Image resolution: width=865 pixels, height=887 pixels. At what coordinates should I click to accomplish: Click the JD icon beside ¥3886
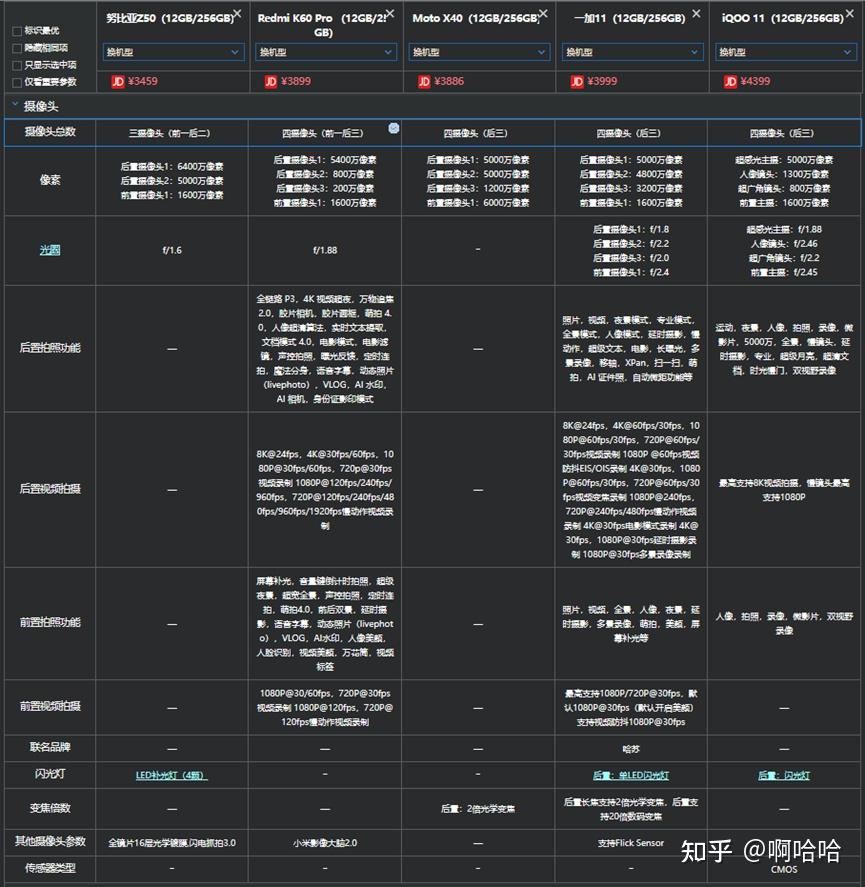coord(424,82)
